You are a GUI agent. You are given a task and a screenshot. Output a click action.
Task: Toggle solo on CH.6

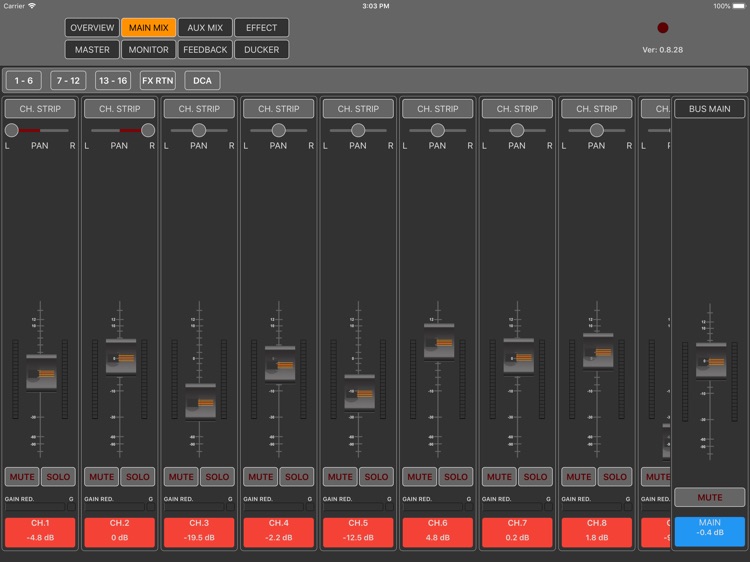click(456, 477)
